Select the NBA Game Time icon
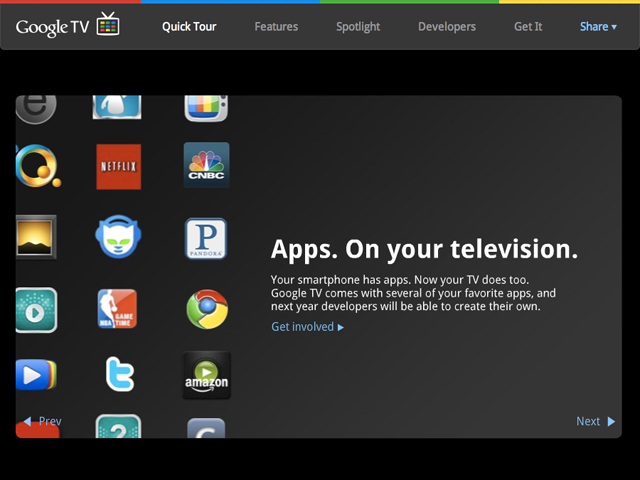The height and width of the screenshot is (480, 640). pos(117,309)
